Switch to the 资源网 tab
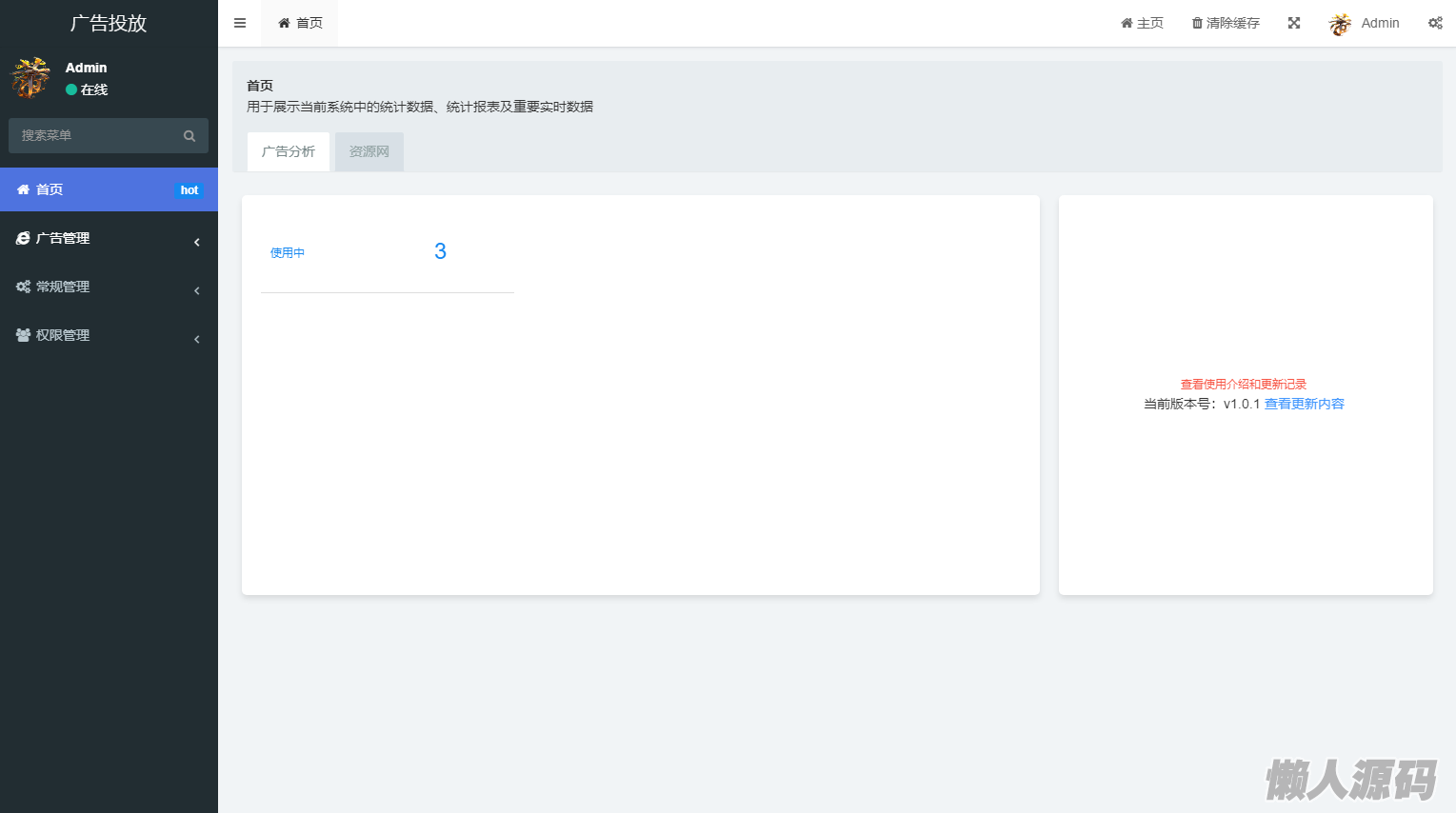Viewport: 1456px width, 813px height. coord(369,151)
